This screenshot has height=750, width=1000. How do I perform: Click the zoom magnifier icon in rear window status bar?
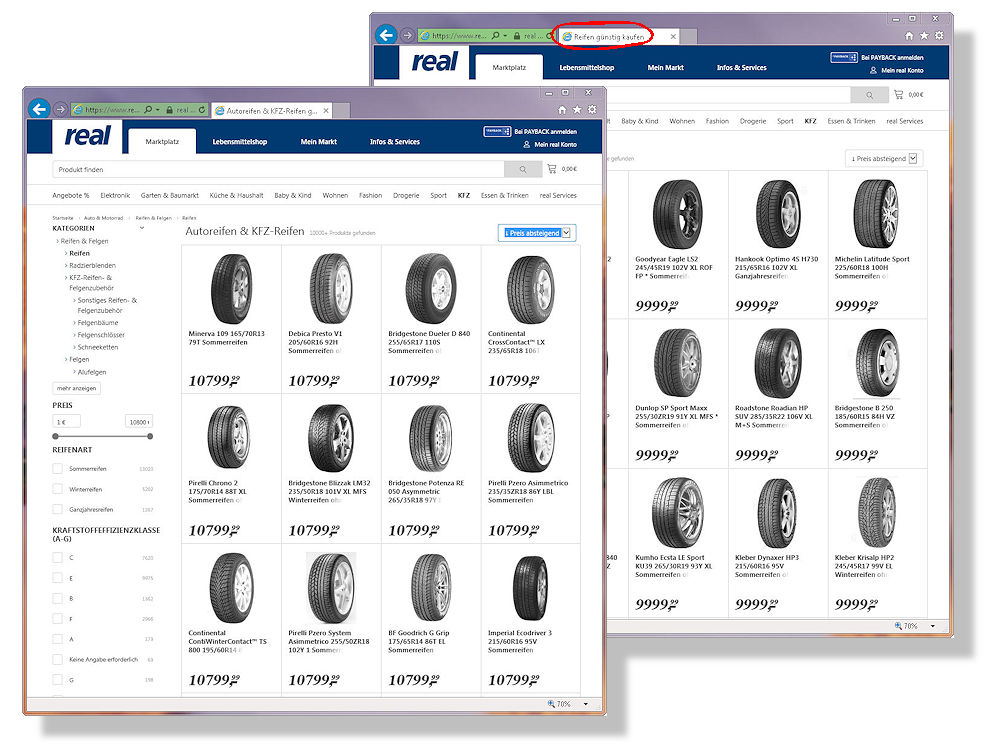click(898, 626)
